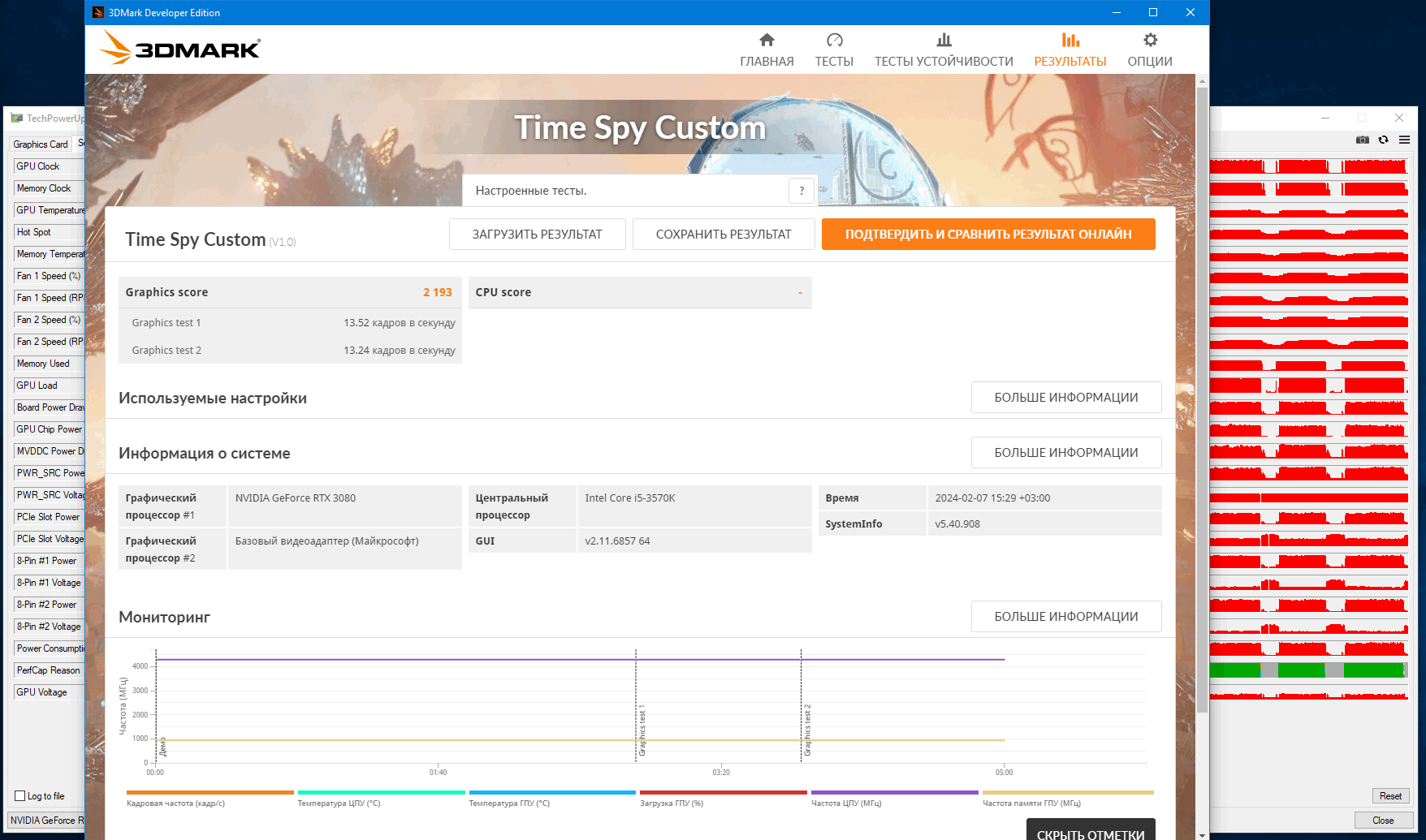Click the green PerfCap Reason graph in GPU-Z

pyautogui.click(x=1308, y=670)
